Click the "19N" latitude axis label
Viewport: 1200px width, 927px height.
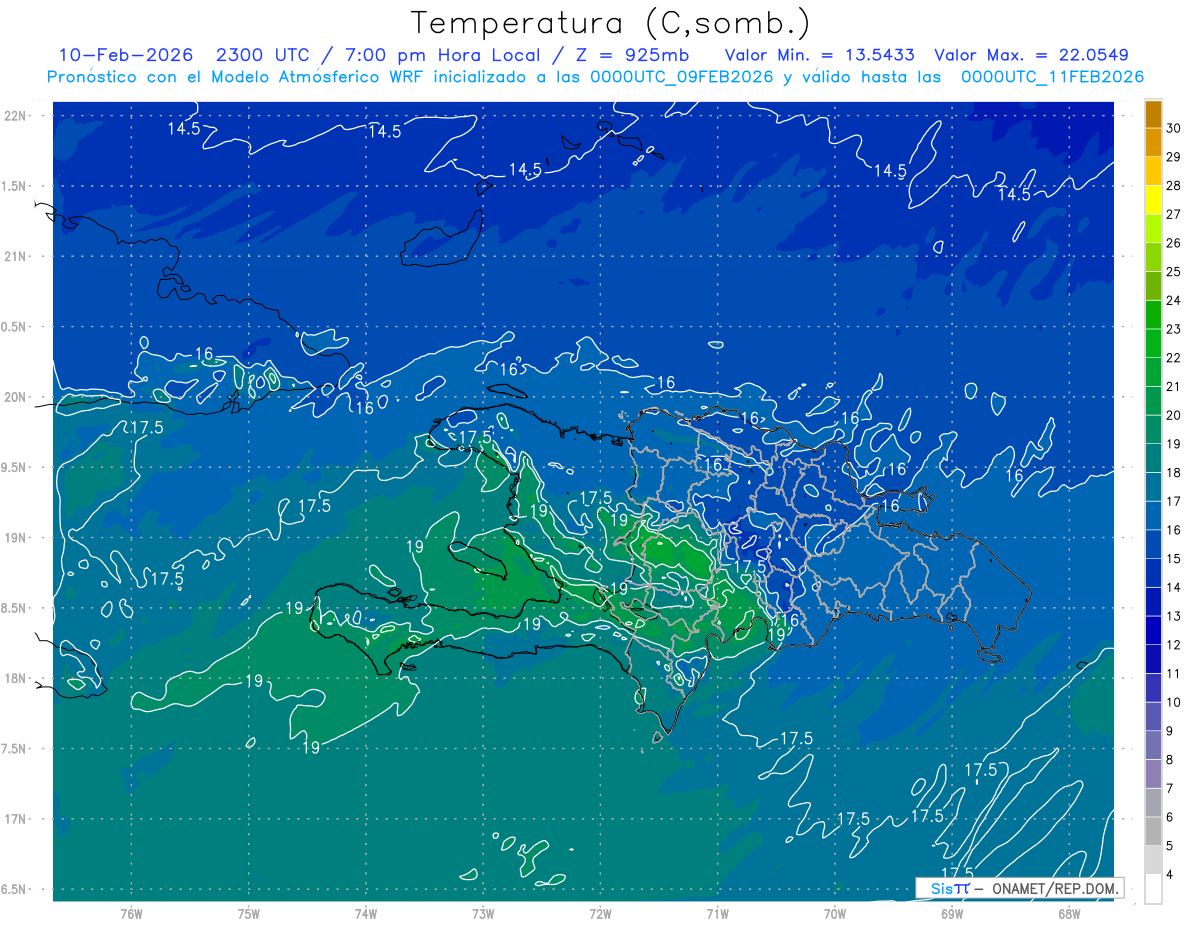click(x=16, y=538)
